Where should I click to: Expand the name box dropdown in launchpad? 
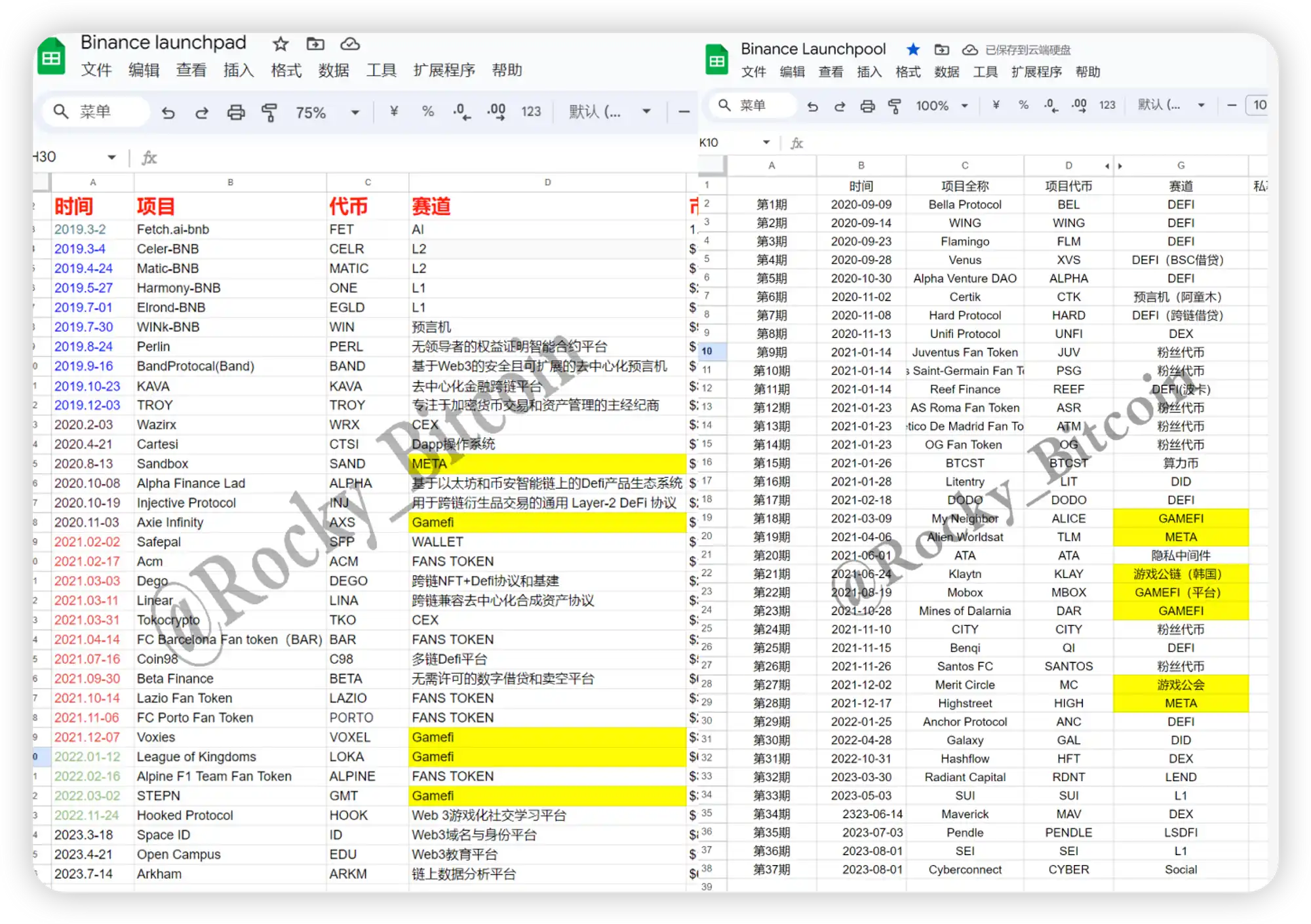pos(111,157)
